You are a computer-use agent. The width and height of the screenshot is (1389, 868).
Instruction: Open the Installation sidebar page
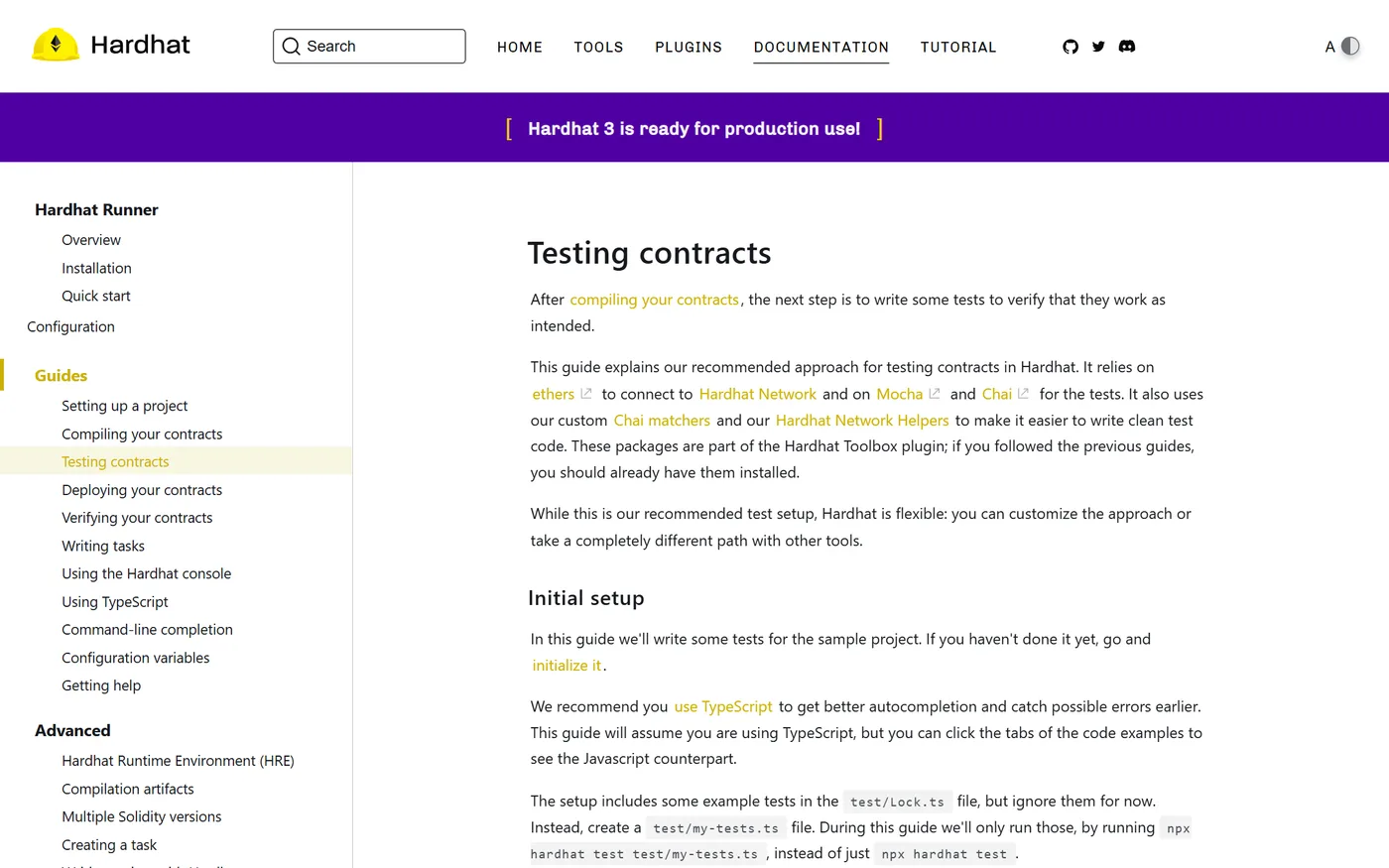click(96, 268)
